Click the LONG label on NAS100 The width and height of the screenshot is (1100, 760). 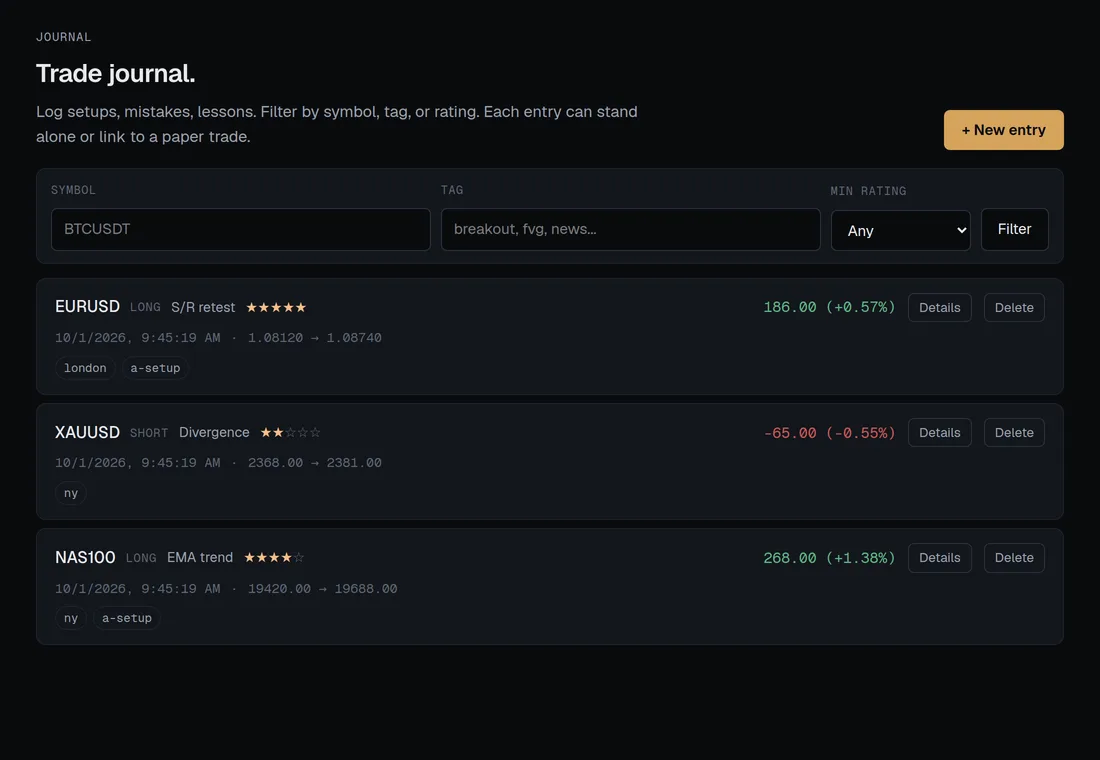coord(141,558)
